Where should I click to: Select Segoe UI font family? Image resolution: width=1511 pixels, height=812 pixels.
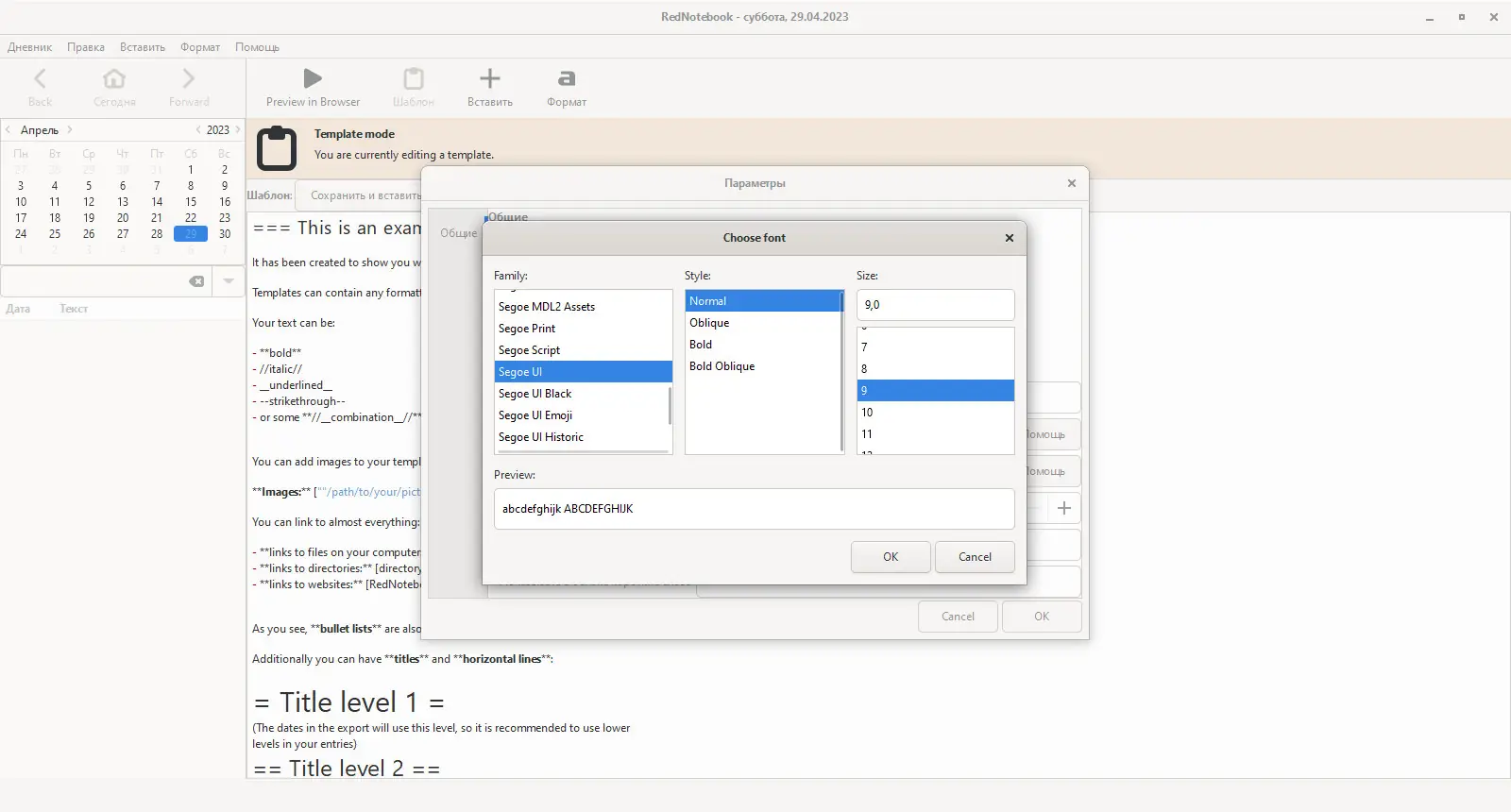583,372
